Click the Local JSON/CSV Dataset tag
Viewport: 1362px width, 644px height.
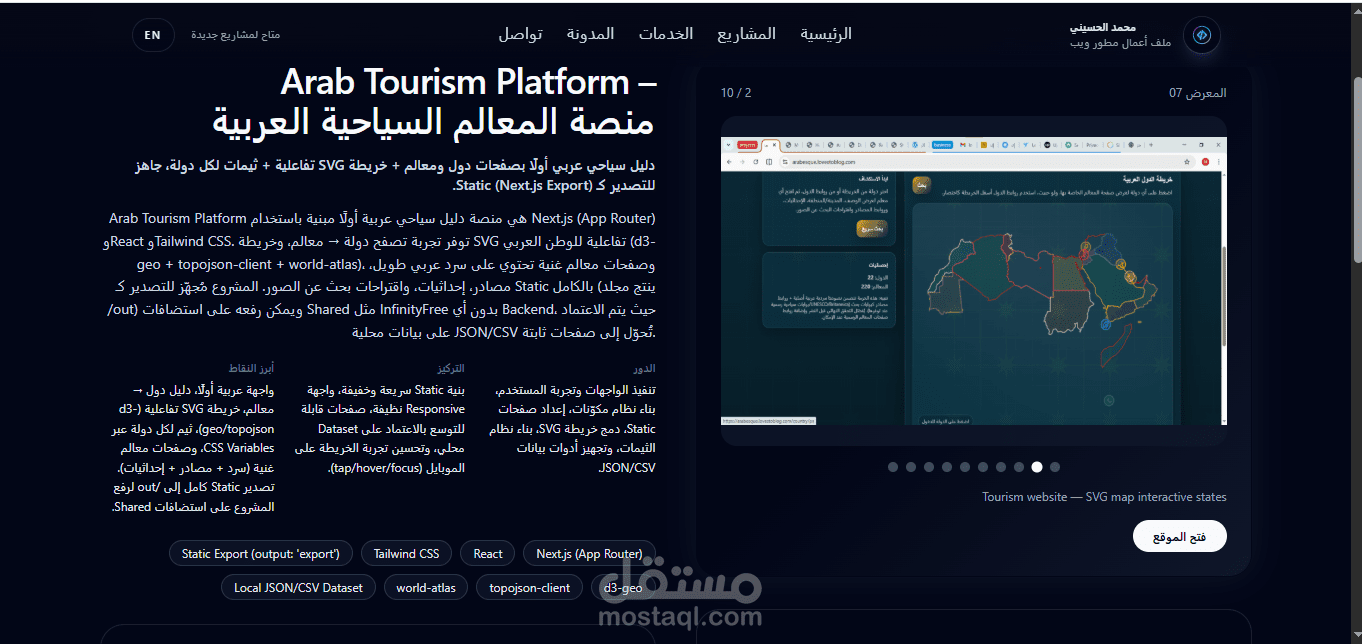pyautogui.click(x=299, y=587)
